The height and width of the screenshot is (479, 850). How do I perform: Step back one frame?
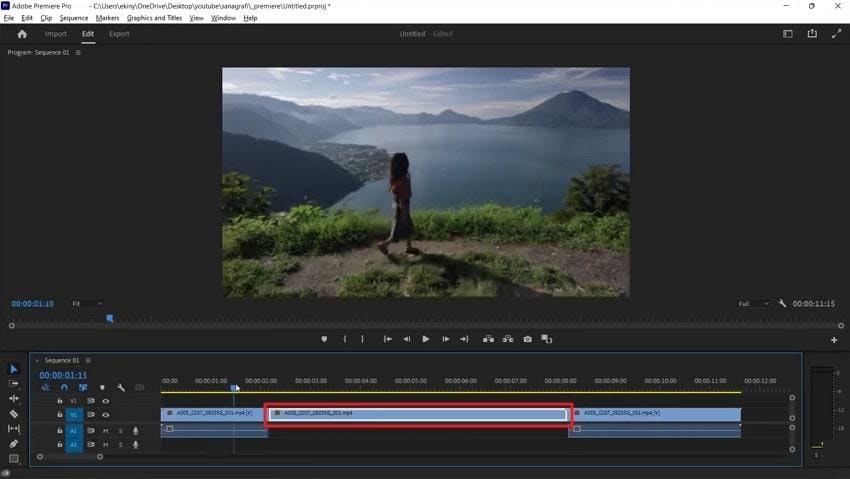coord(407,339)
